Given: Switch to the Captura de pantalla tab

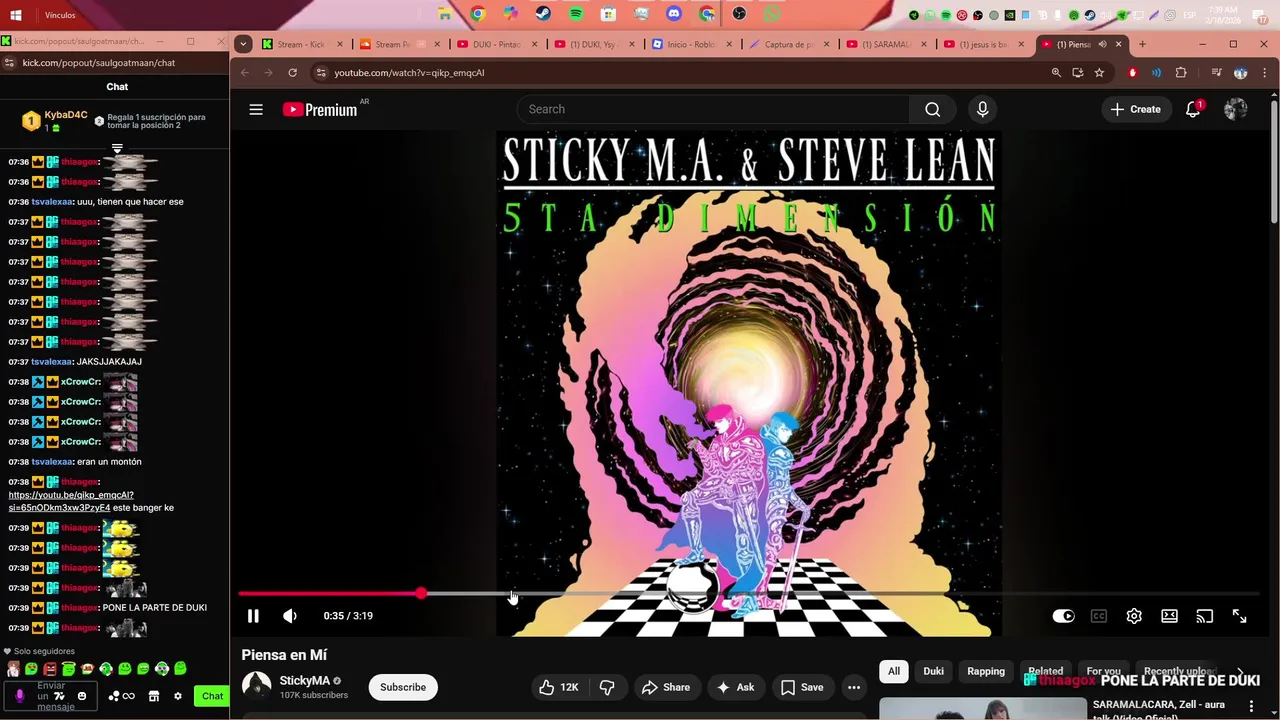Looking at the screenshot, I should pyautogui.click(x=789, y=44).
